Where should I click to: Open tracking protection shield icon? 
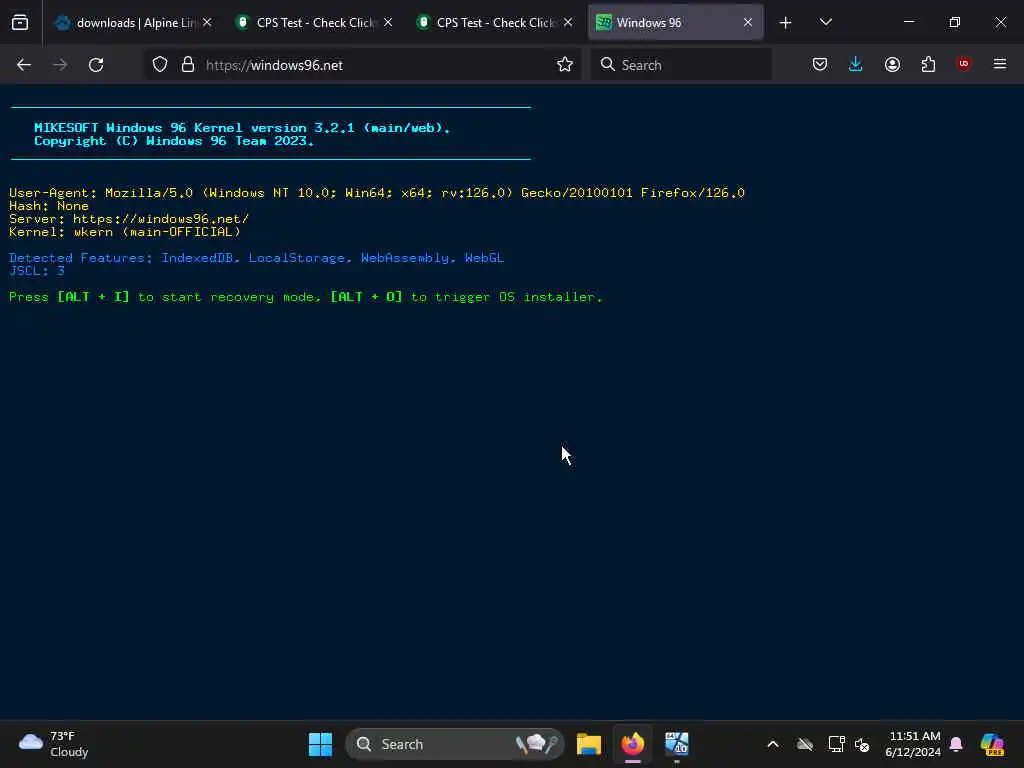point(160,65)
